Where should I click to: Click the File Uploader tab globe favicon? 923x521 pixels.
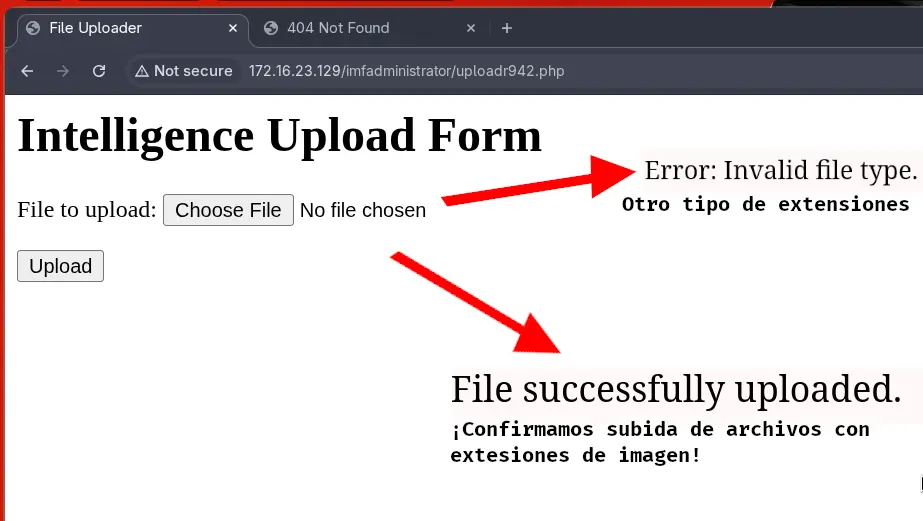(x=33, y=28)
